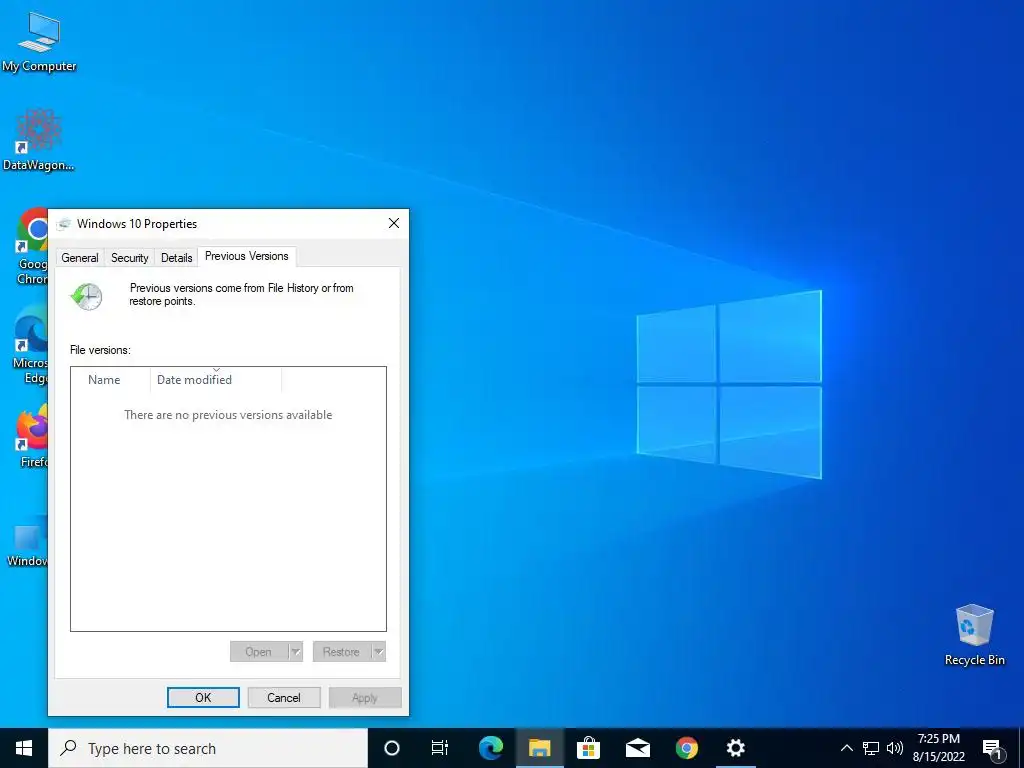1024x768 pixels.
Task: Select the Firefox desktop shortcut
Action: [33, 436]
